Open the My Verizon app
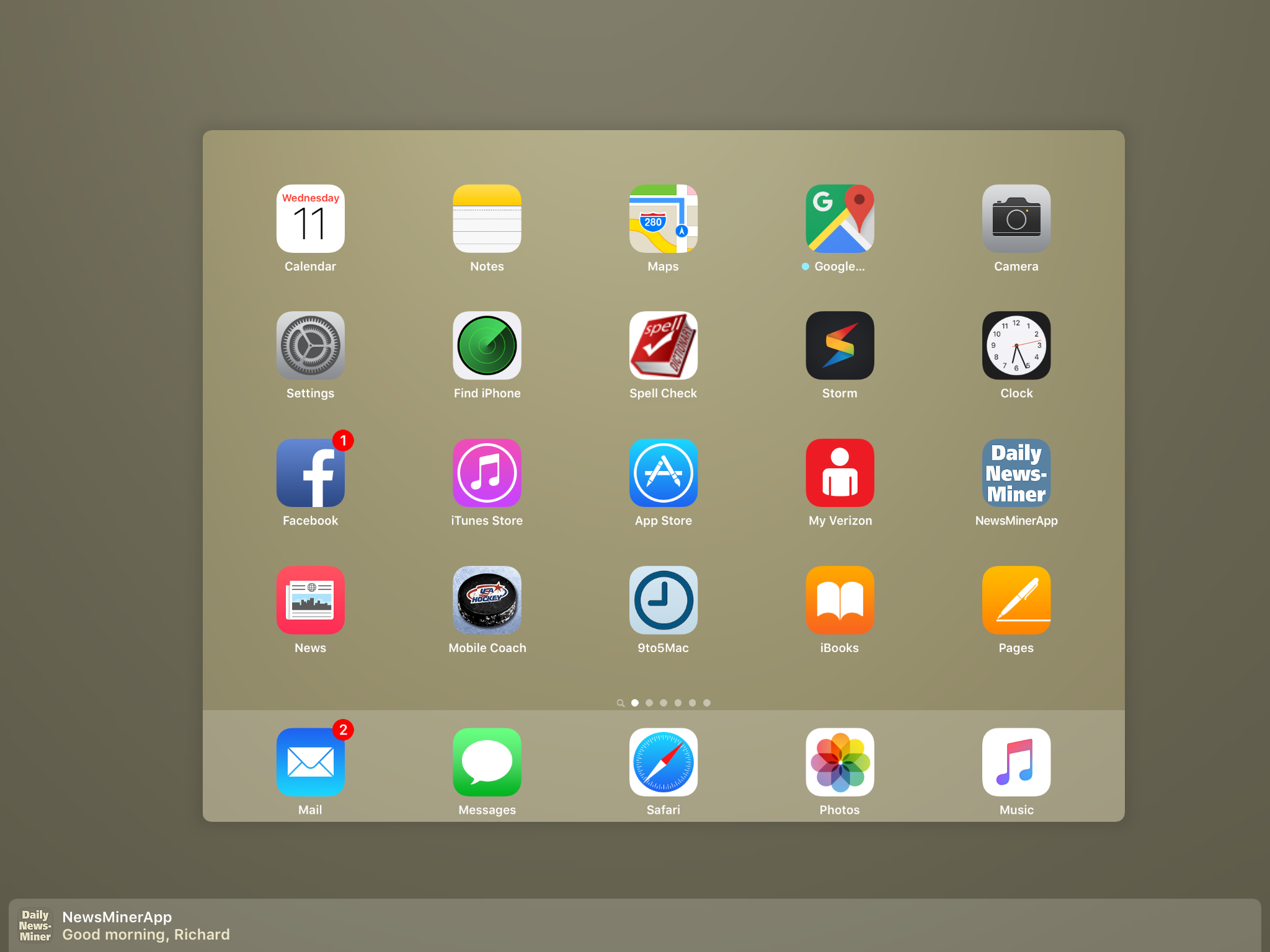Viewport: 1270px width, 952px height. pos(840,473)
